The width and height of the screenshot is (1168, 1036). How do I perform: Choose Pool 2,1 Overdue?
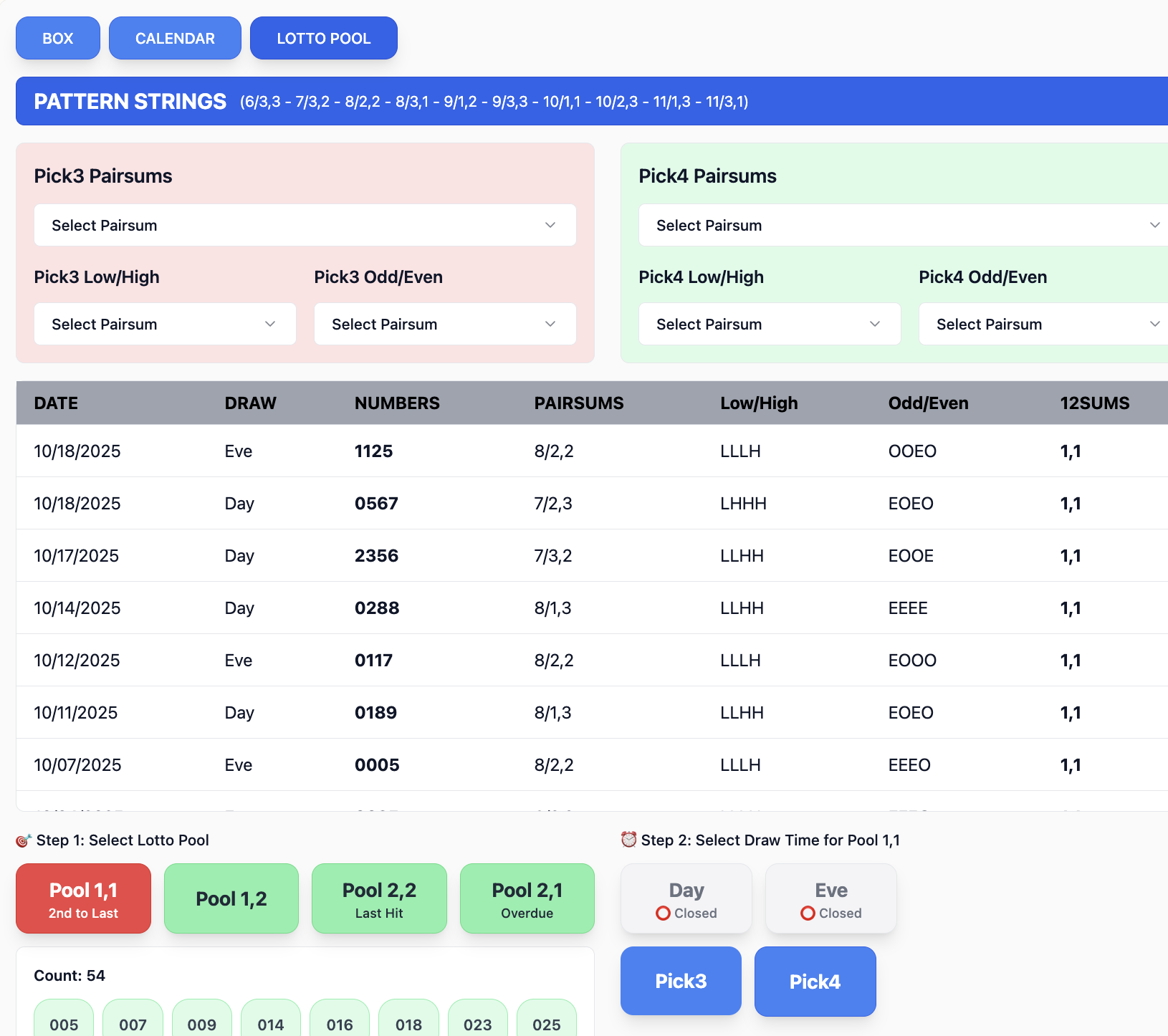(527, 898)
